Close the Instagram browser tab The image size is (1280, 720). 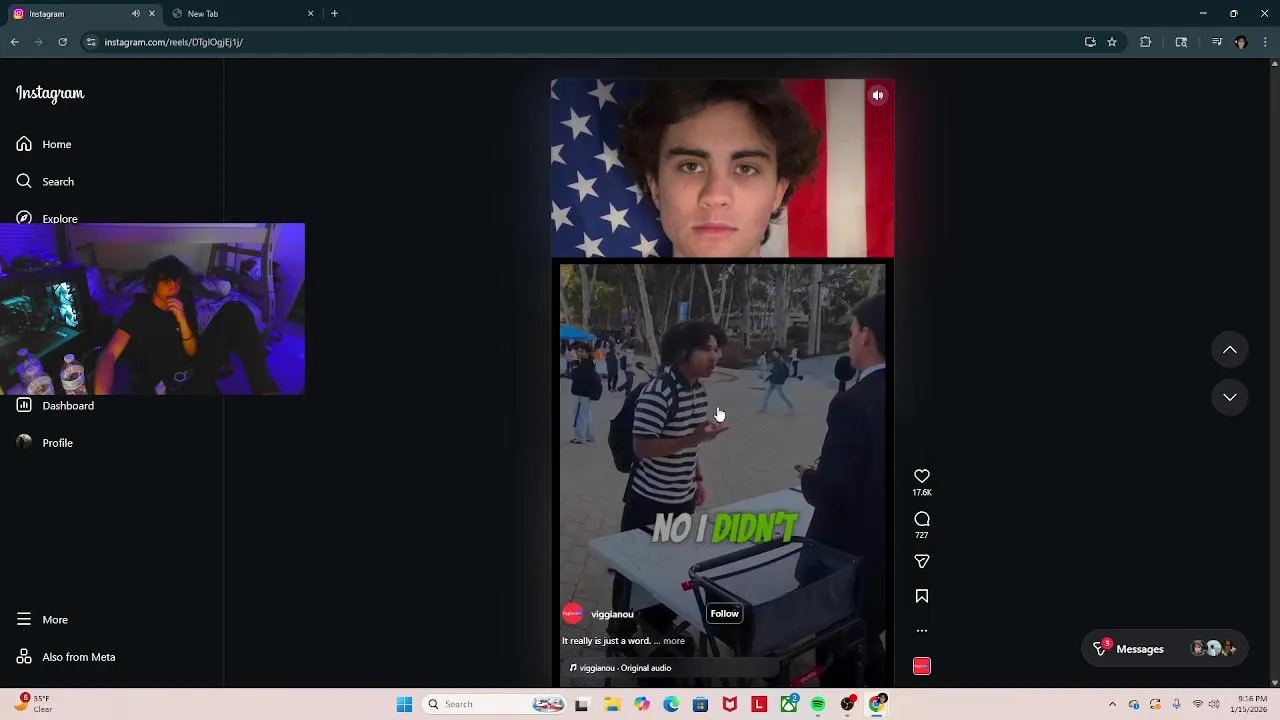(x=152, y=13)
